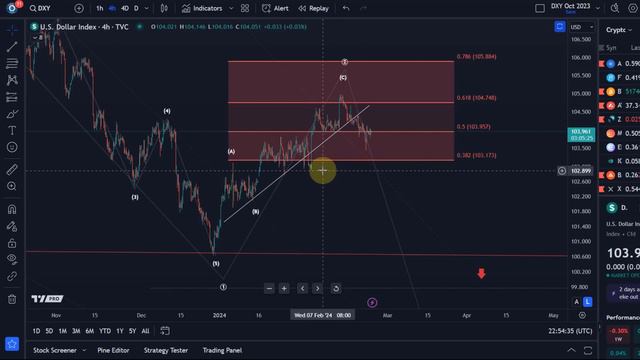Select the Text annotation tool
Viewport: 640px width, 360px height.
point(12,131)
